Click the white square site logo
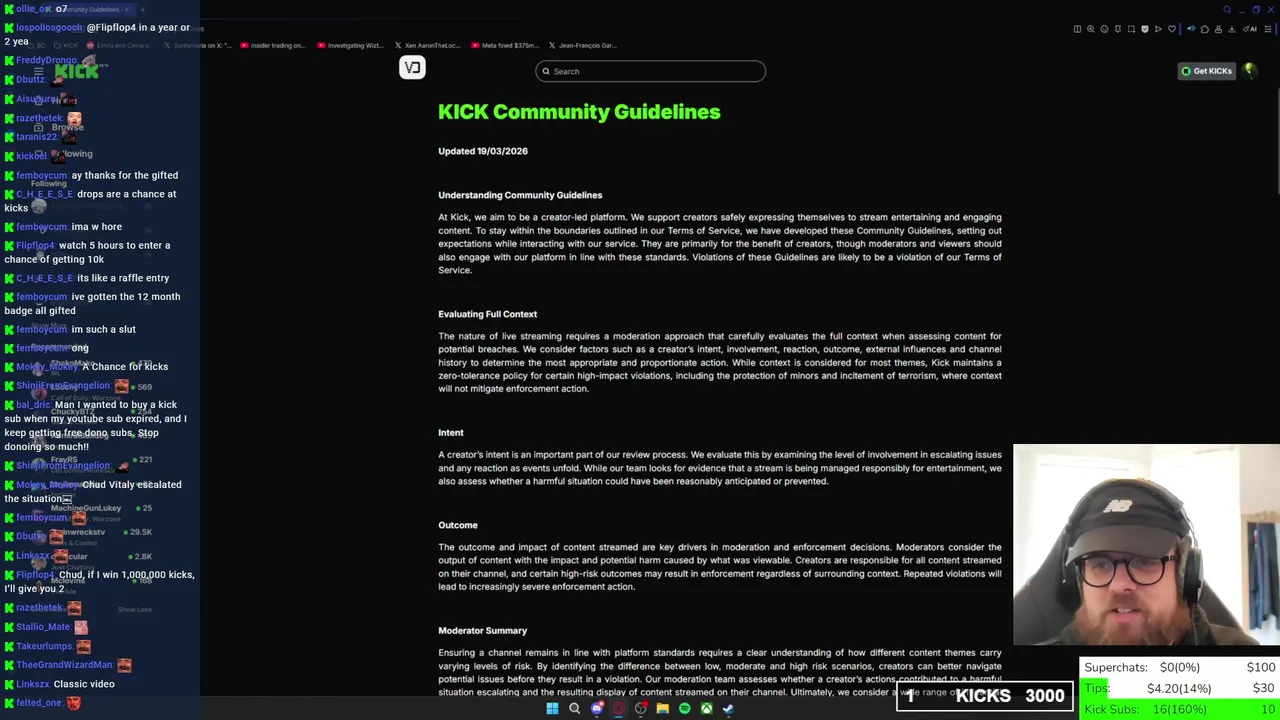This screenshot has width=1280, height=720. (412, 67)
